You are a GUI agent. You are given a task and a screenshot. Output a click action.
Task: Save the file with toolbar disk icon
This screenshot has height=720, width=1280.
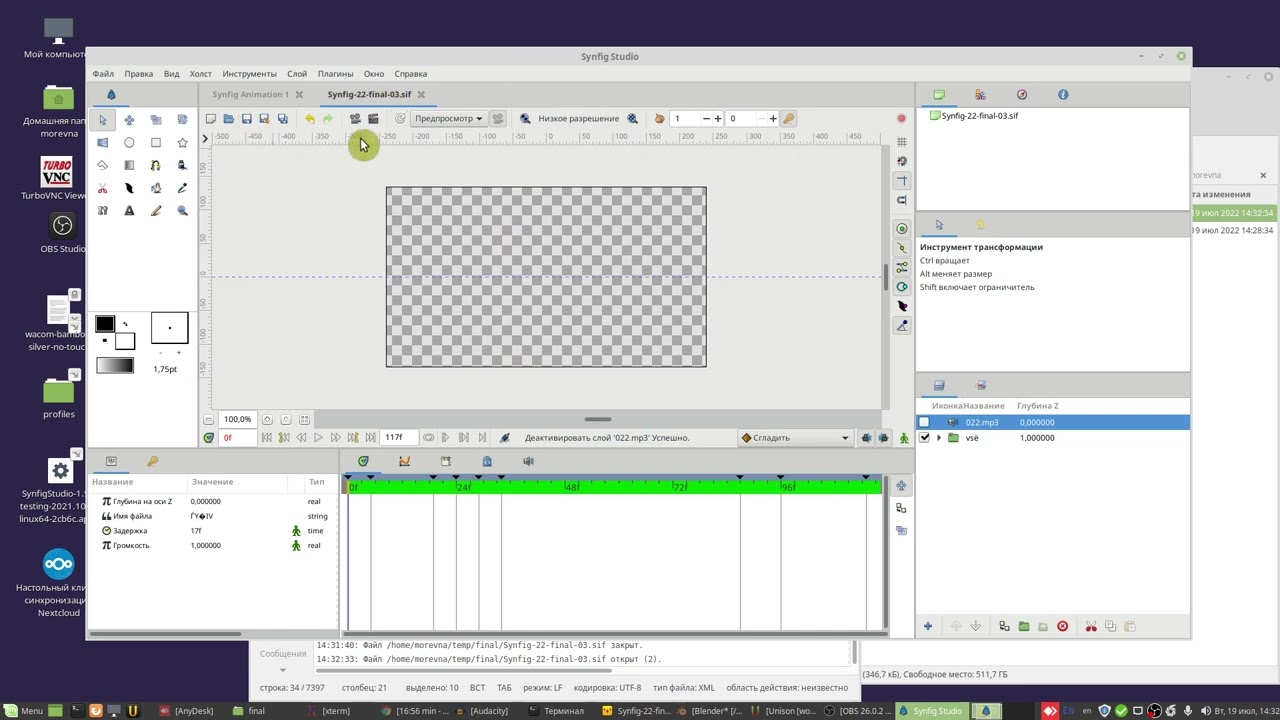click(246, 119)
